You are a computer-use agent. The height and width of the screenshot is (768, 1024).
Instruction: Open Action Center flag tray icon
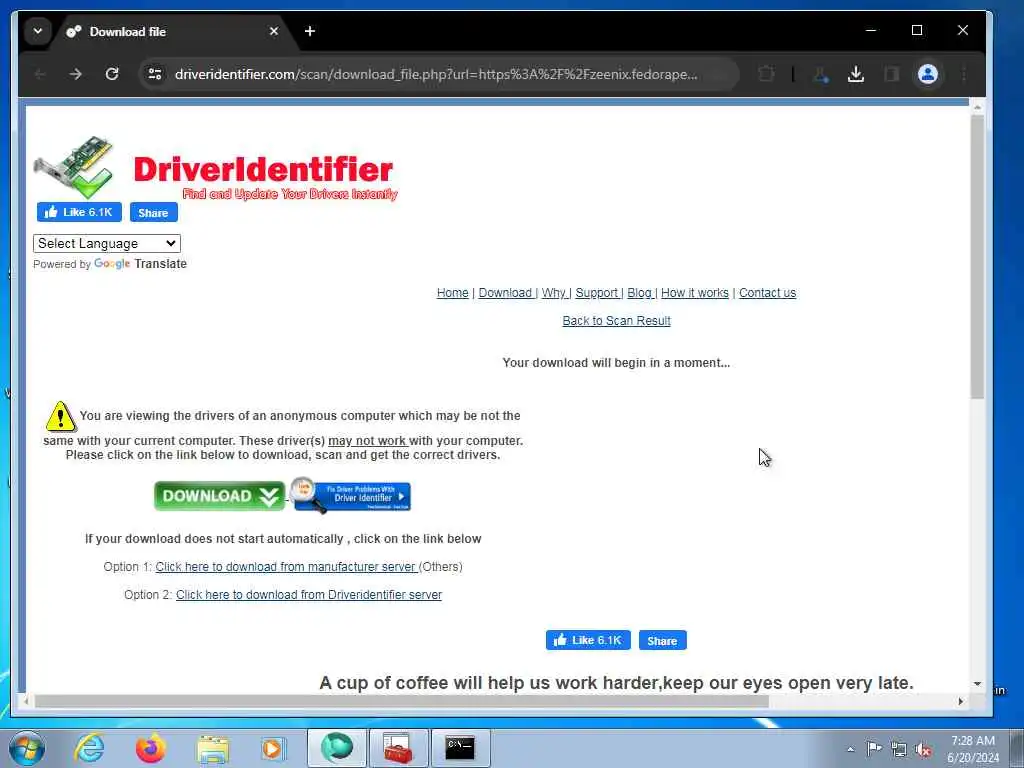pos(874,749)
